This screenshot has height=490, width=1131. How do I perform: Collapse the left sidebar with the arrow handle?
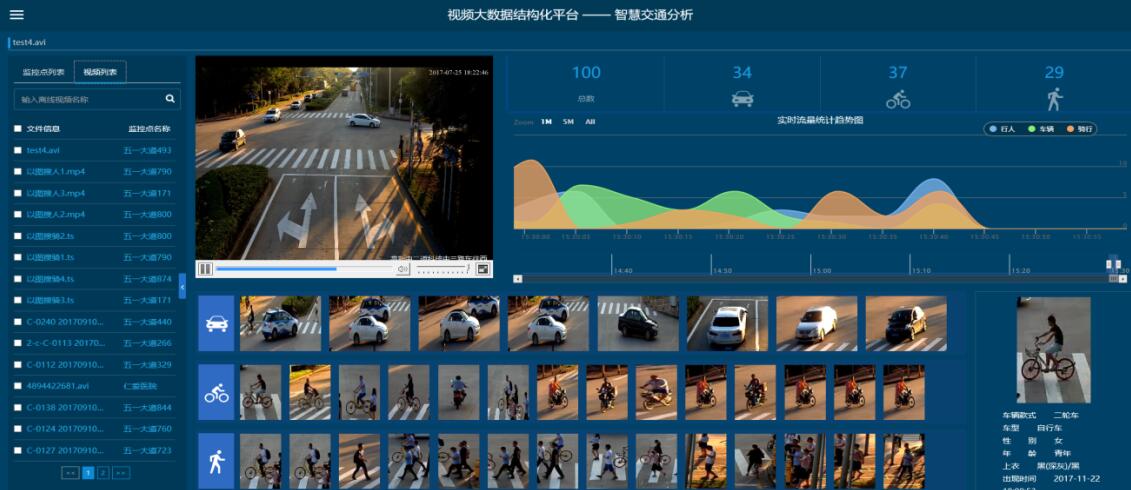[x=182, y=287]
